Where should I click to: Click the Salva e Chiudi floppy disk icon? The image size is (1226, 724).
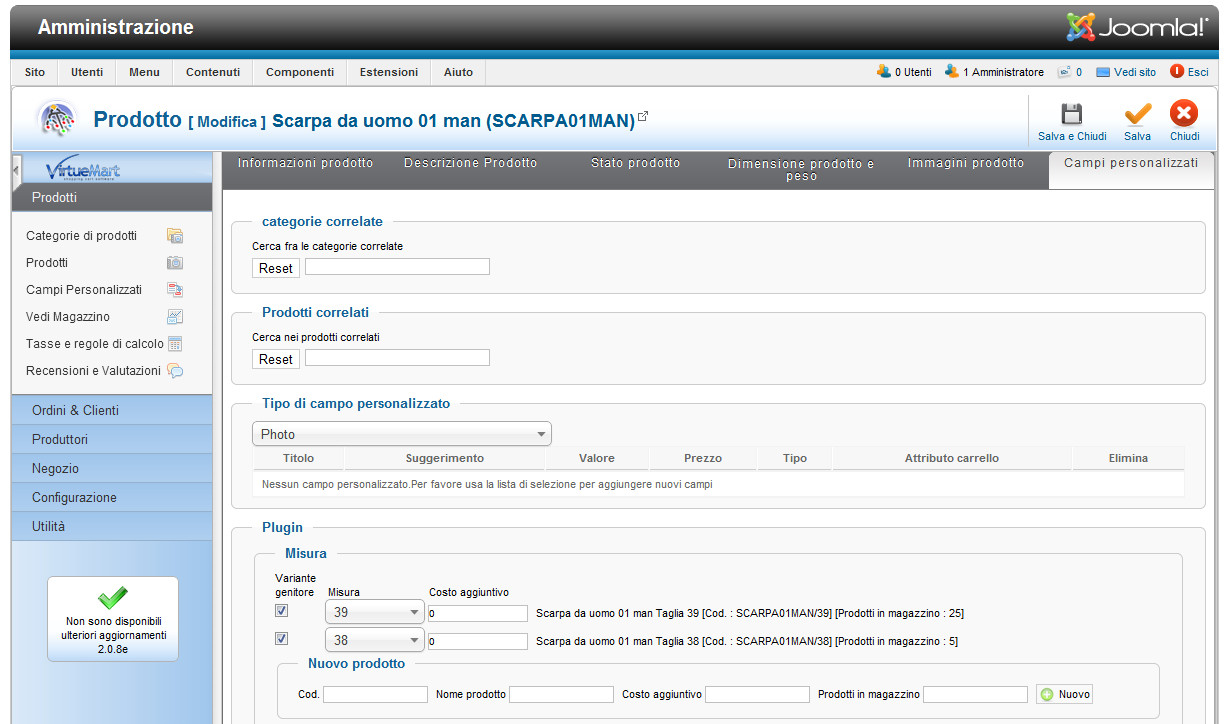[1071, 114]
